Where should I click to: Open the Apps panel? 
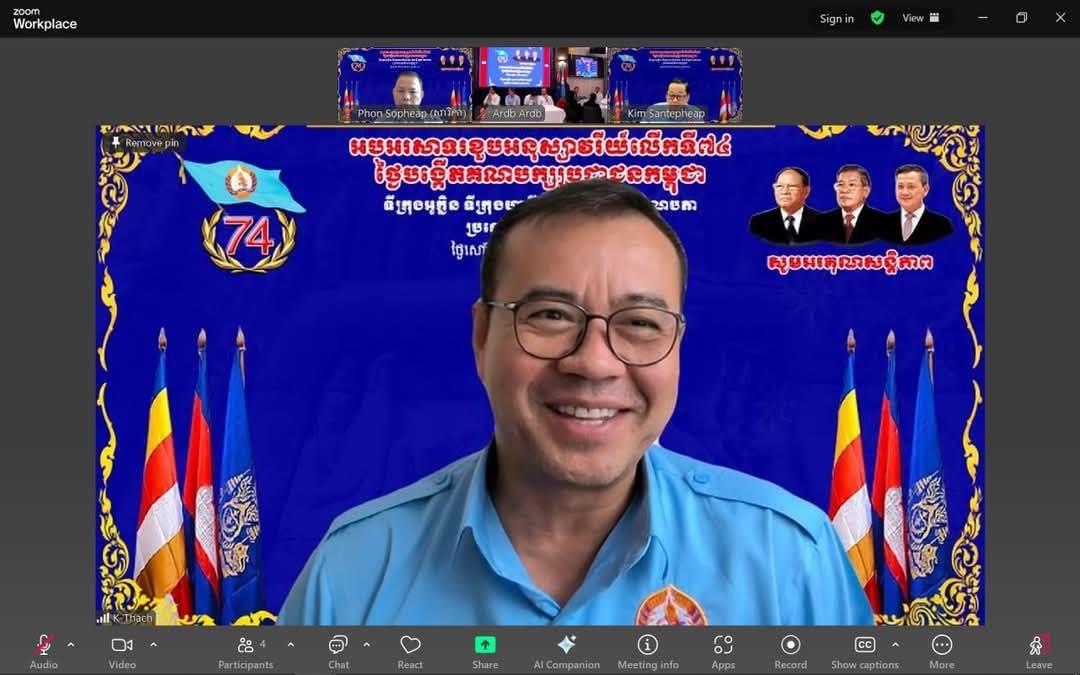click(723, 649)
